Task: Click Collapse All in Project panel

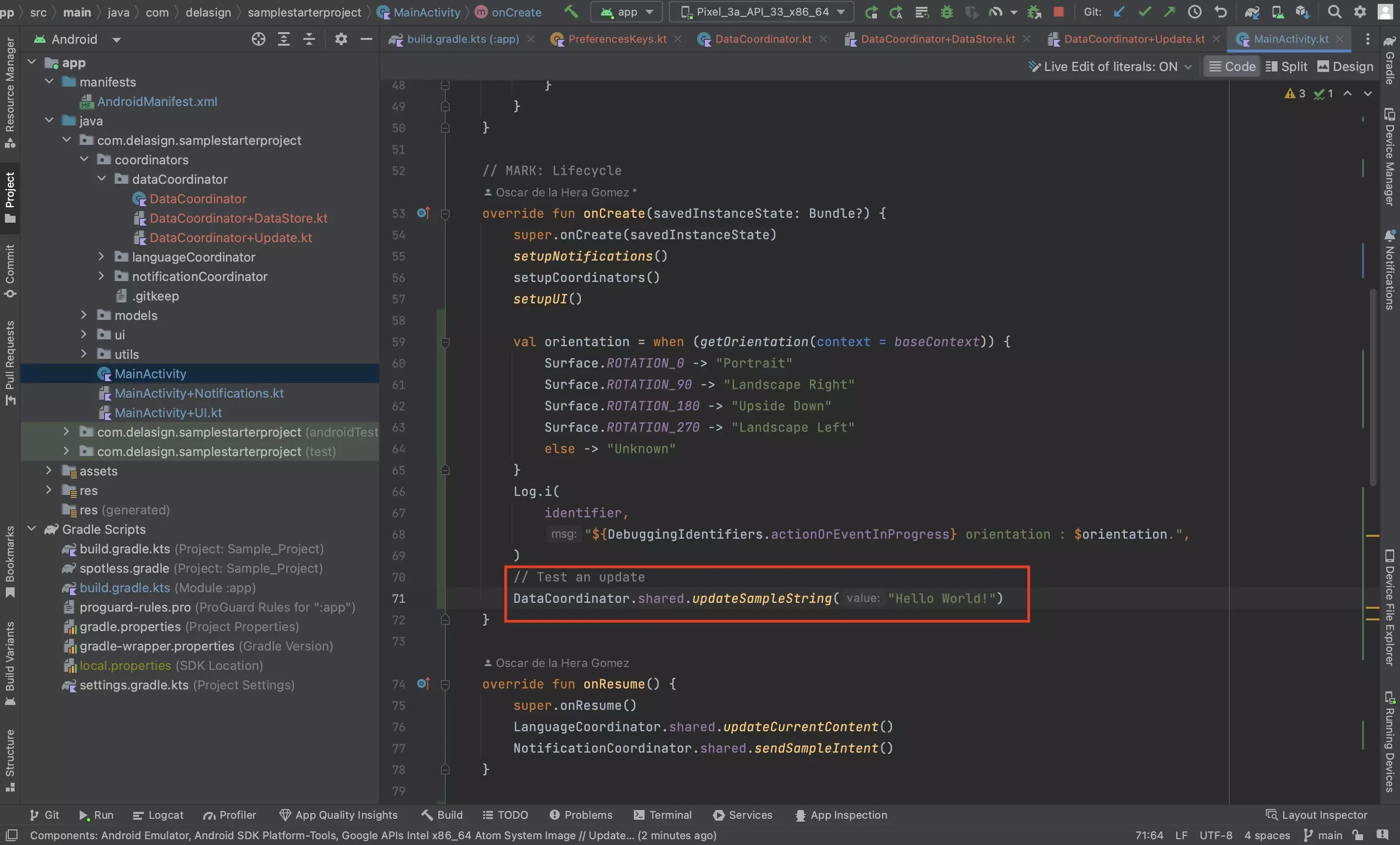Action: (309, 38)
